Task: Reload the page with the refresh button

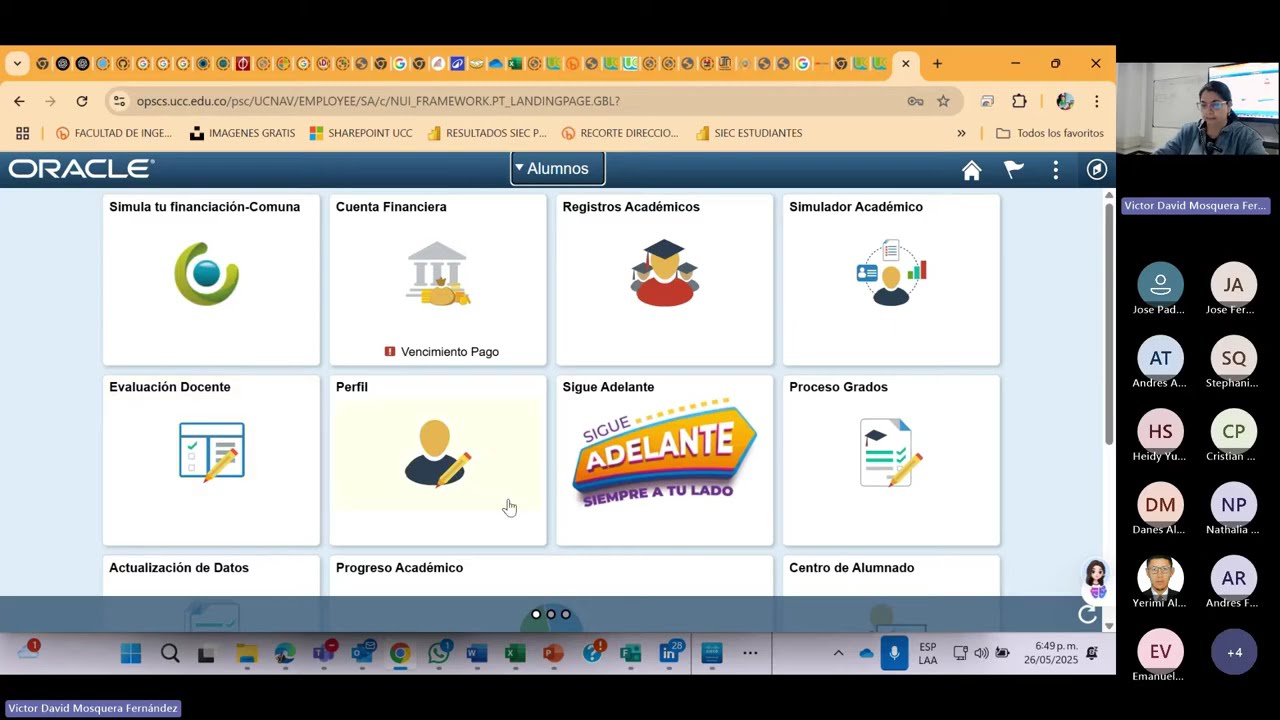Action: coord(82,101)
